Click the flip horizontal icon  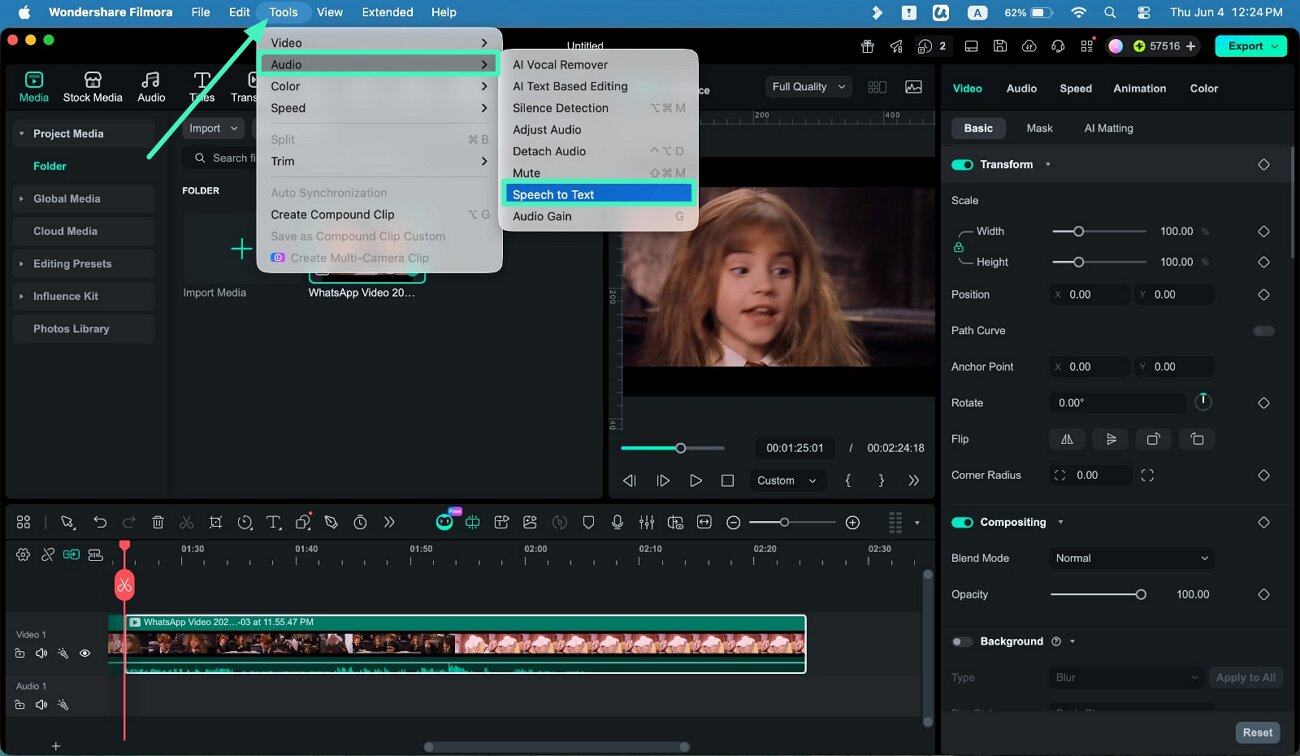point(1067,439)
